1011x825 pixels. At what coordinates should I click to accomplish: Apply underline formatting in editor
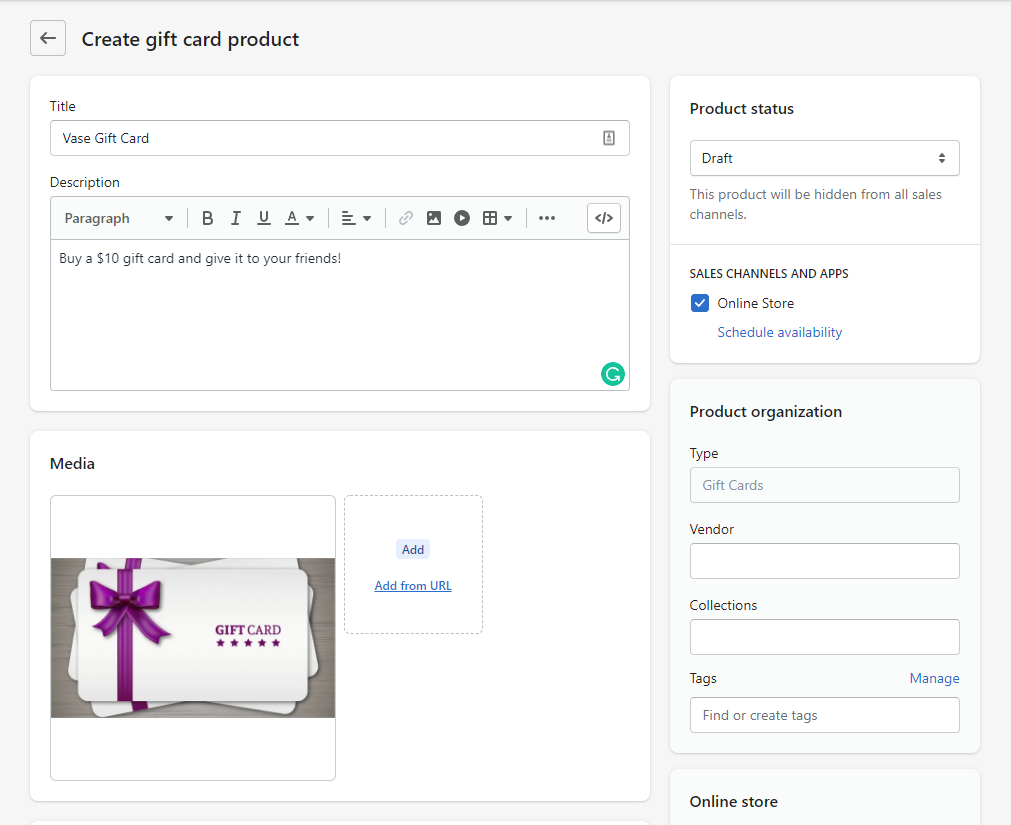[x=264, y=218]
